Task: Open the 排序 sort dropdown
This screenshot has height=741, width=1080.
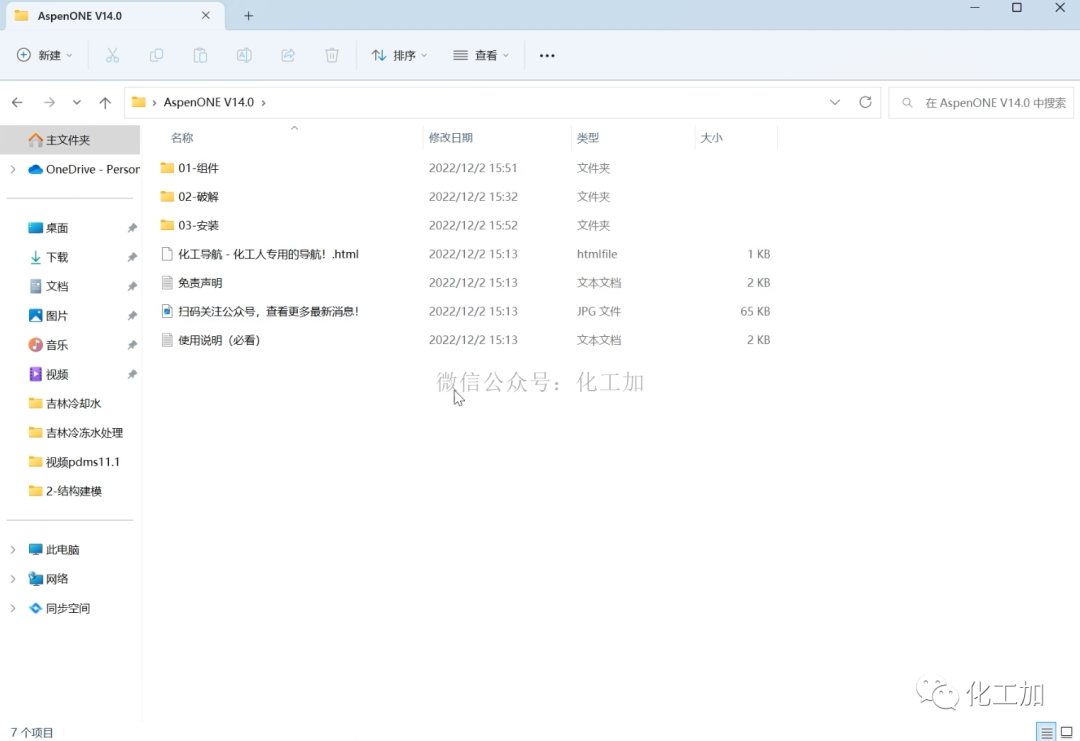Action: [399, 56]
